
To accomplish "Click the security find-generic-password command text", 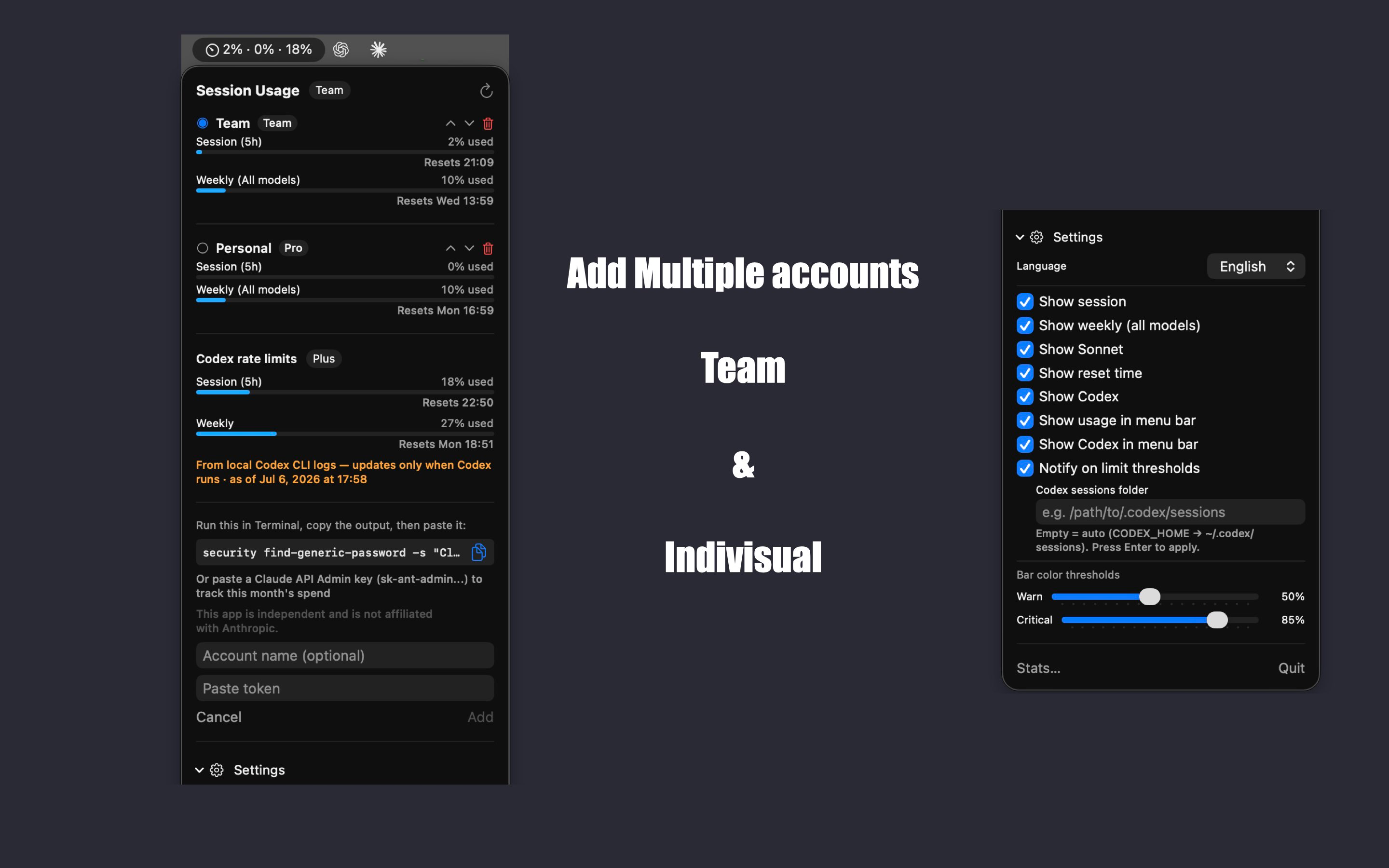I will coord(331,553).
